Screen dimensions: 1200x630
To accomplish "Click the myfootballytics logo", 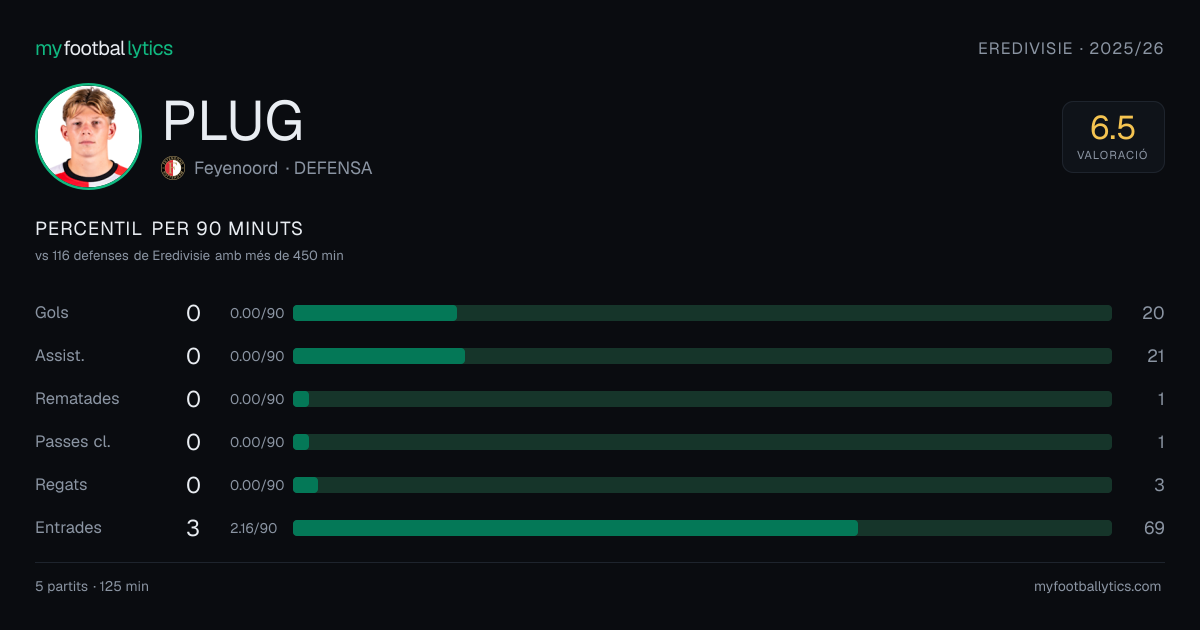I will [x=104, y=48].
